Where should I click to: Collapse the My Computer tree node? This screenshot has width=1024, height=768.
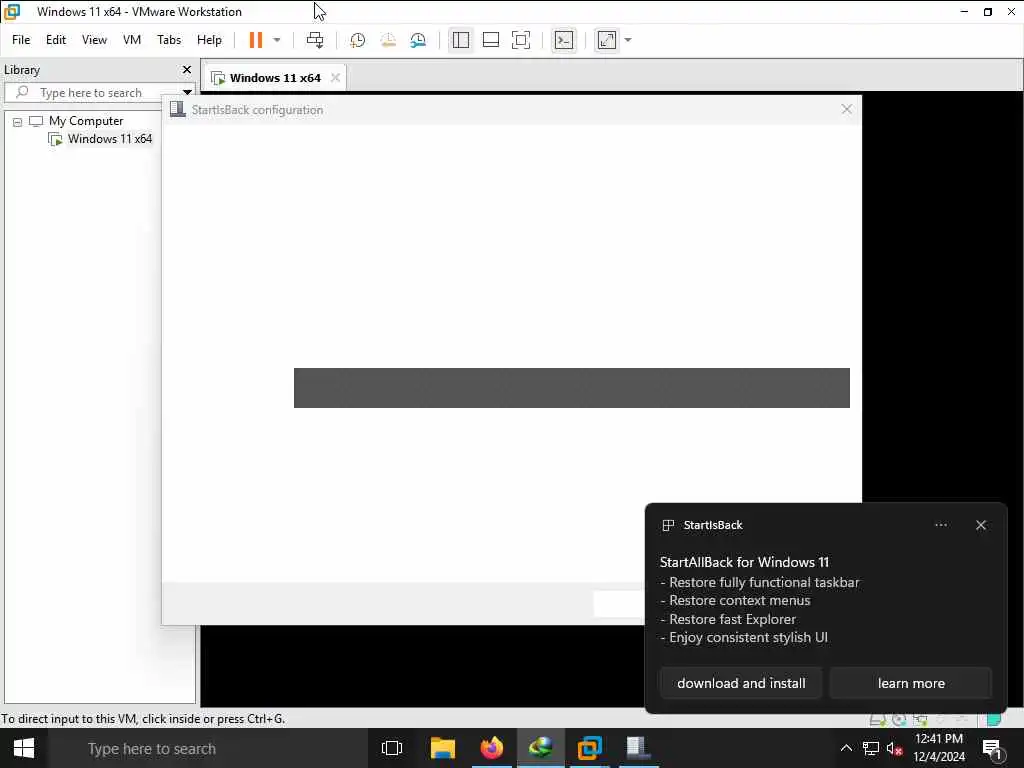click(18, 121)
